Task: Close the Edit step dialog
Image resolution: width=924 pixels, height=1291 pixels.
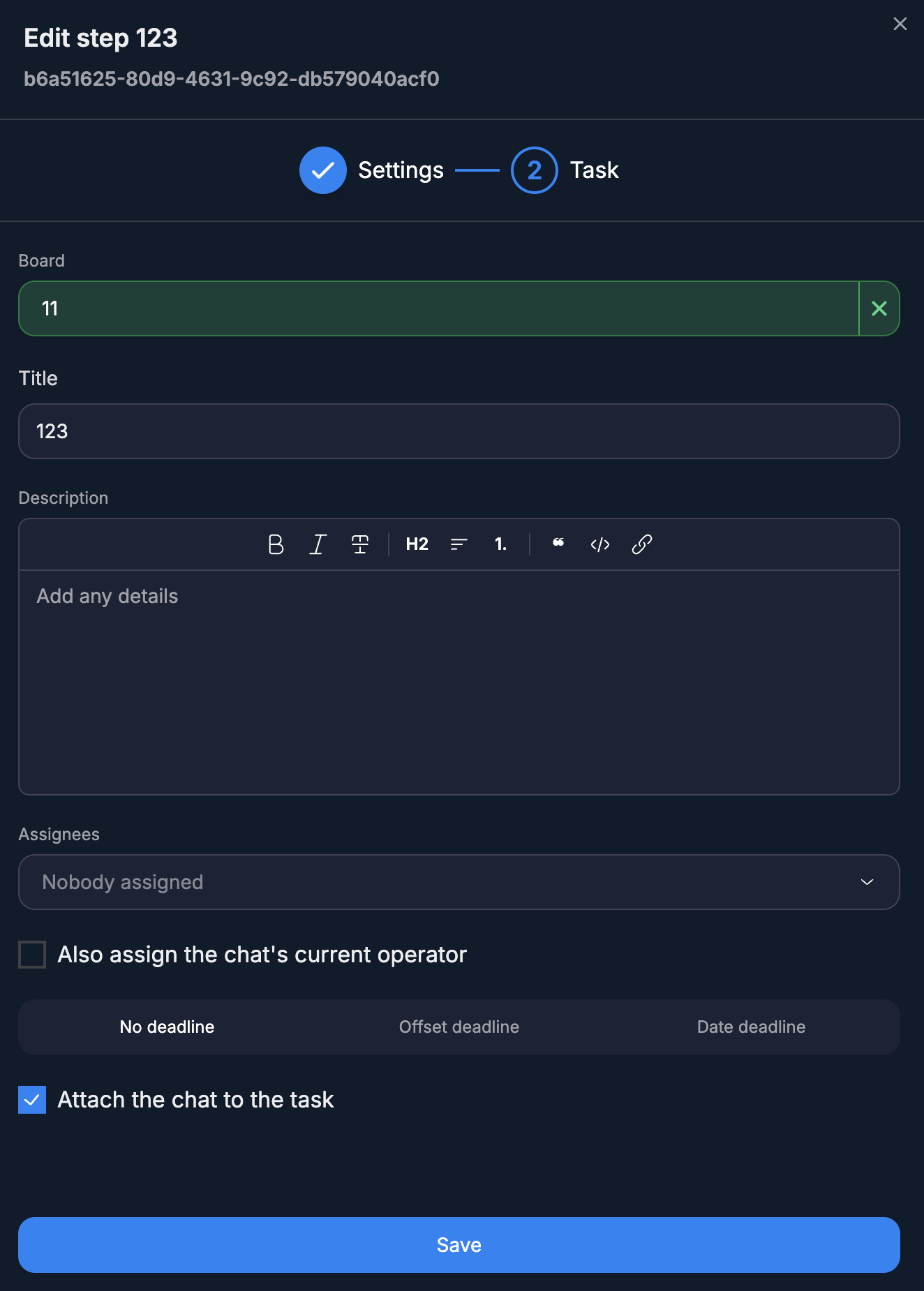Action: tap(900, 24)
